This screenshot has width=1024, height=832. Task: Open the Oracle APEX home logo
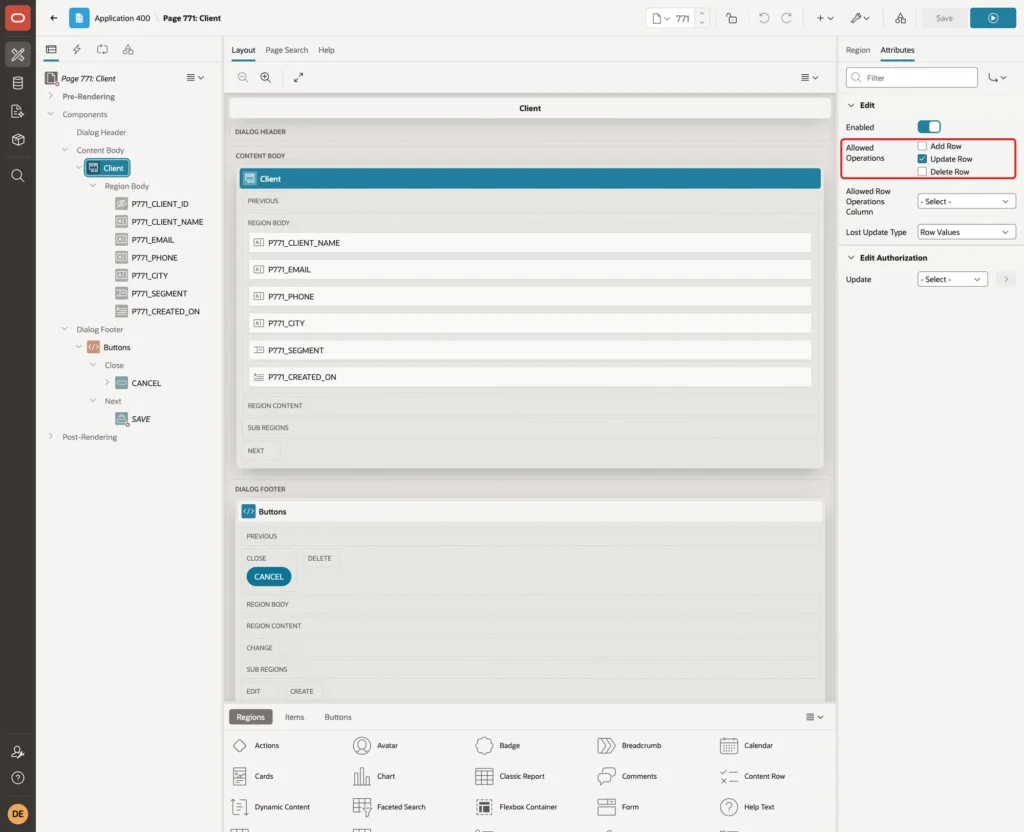(x=18, y=18)
